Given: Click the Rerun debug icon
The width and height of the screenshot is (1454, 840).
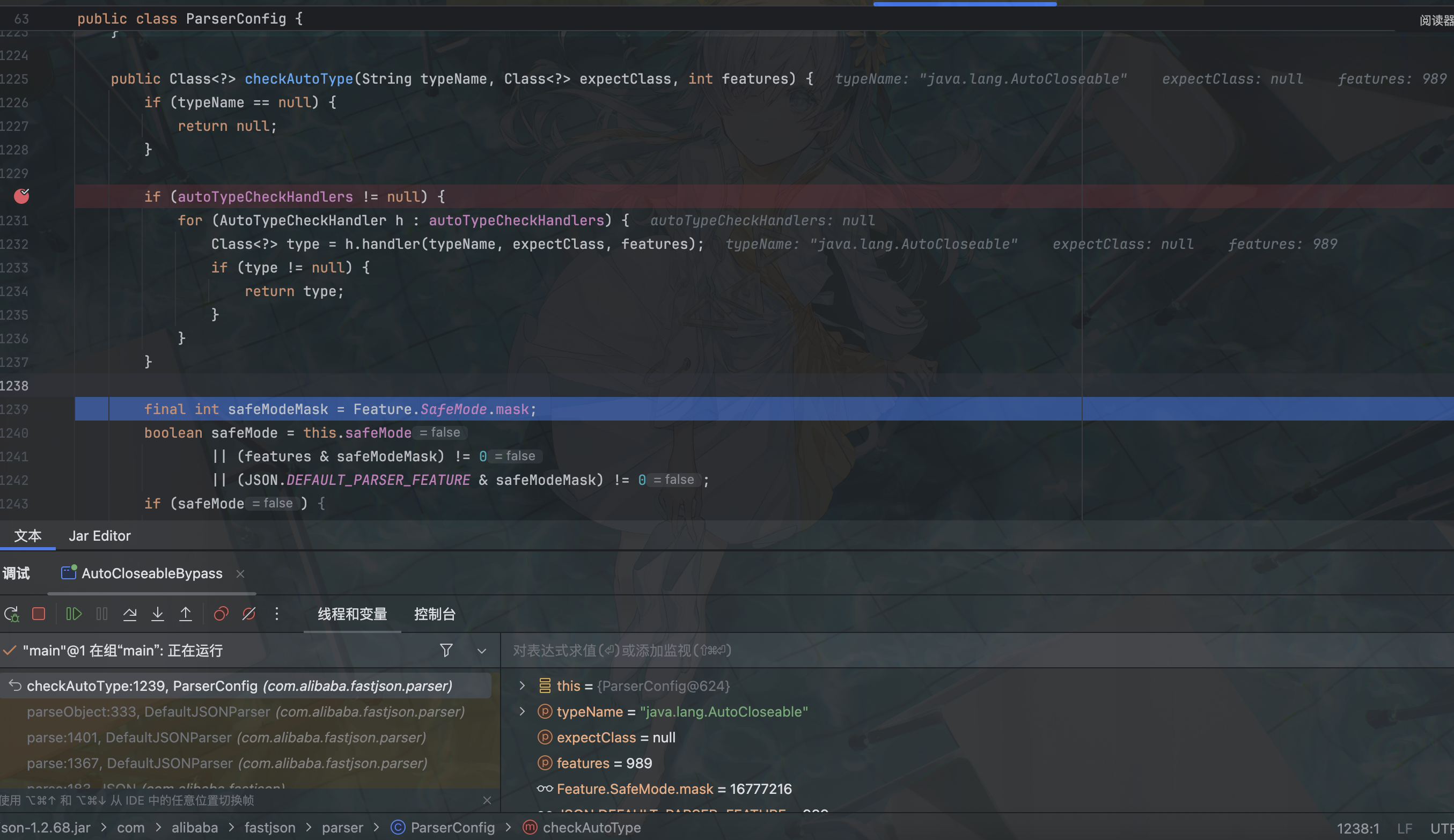Looking at the screenshot, I should tap(12, 614).
